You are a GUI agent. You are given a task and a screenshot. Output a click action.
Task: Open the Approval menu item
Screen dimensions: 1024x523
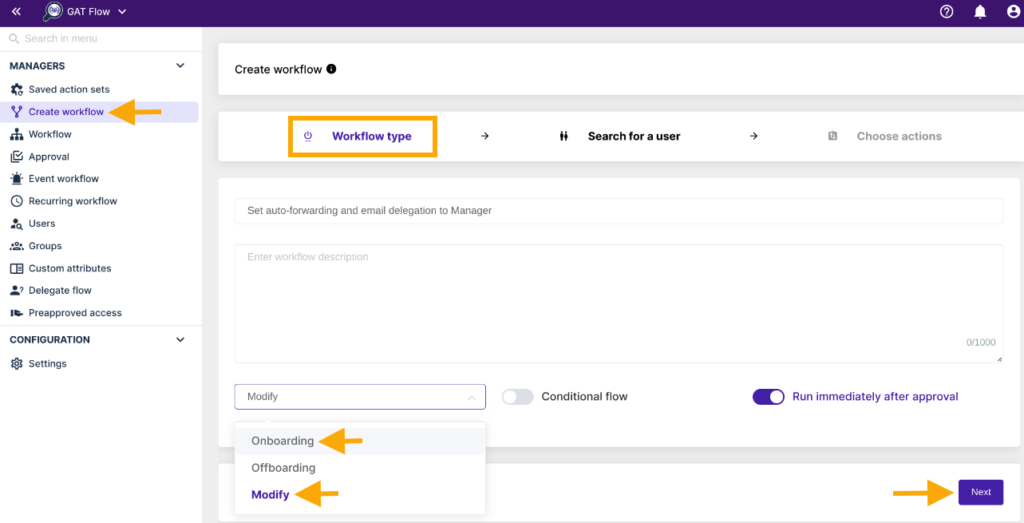[49, 157]
